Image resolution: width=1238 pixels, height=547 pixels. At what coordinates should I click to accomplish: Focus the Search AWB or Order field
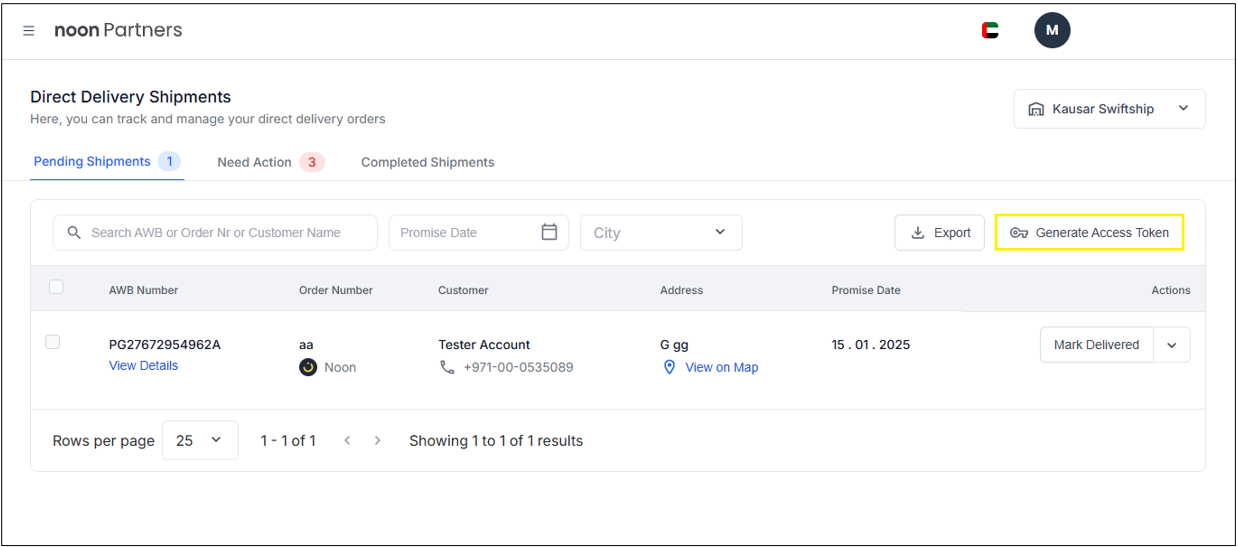pos(225,232)
